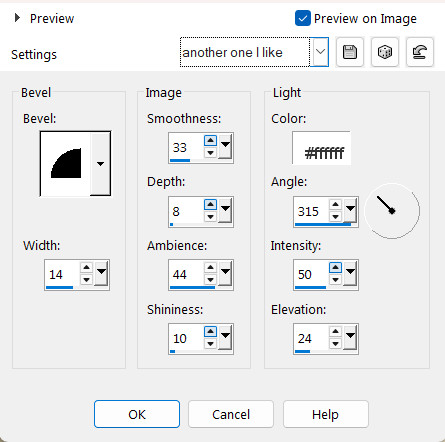The width and height of the screenshot is (445, 442).
Task: Click the Cancel button
Action: tap(231, 414)
